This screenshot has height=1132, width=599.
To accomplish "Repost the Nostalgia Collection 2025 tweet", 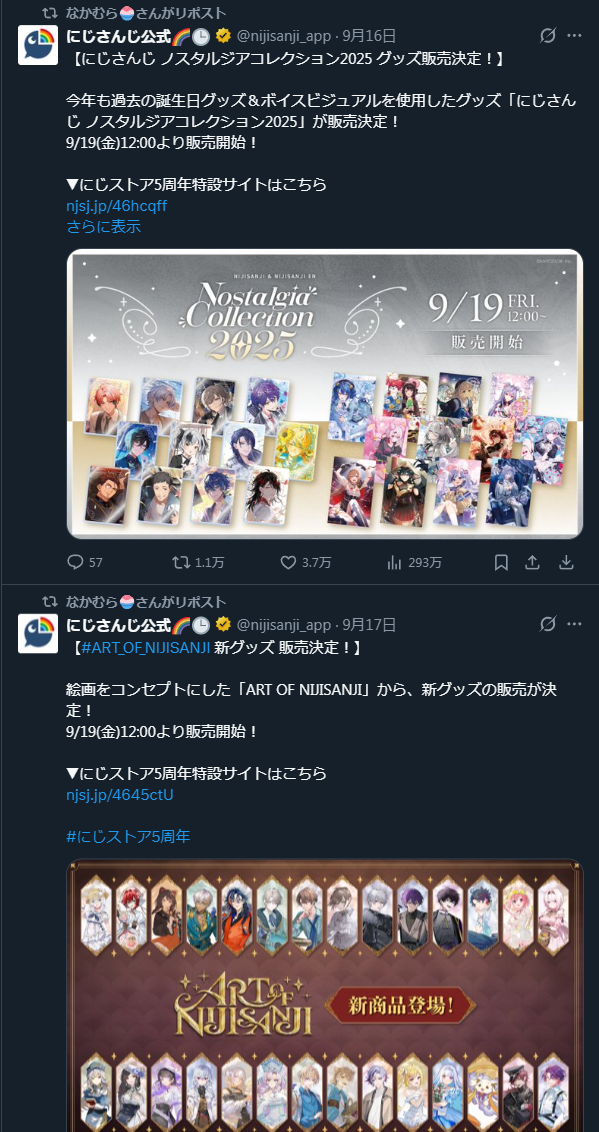I will 179,562.
